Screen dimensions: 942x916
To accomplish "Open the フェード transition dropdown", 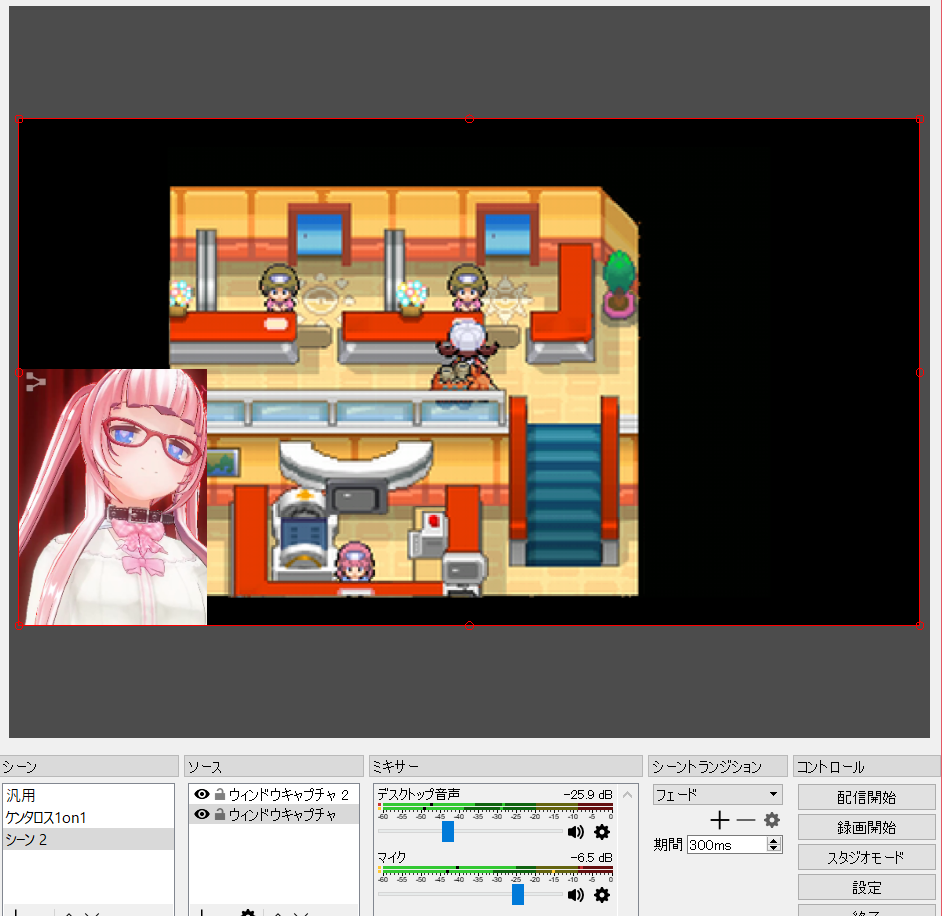I will tap(717, 795).
